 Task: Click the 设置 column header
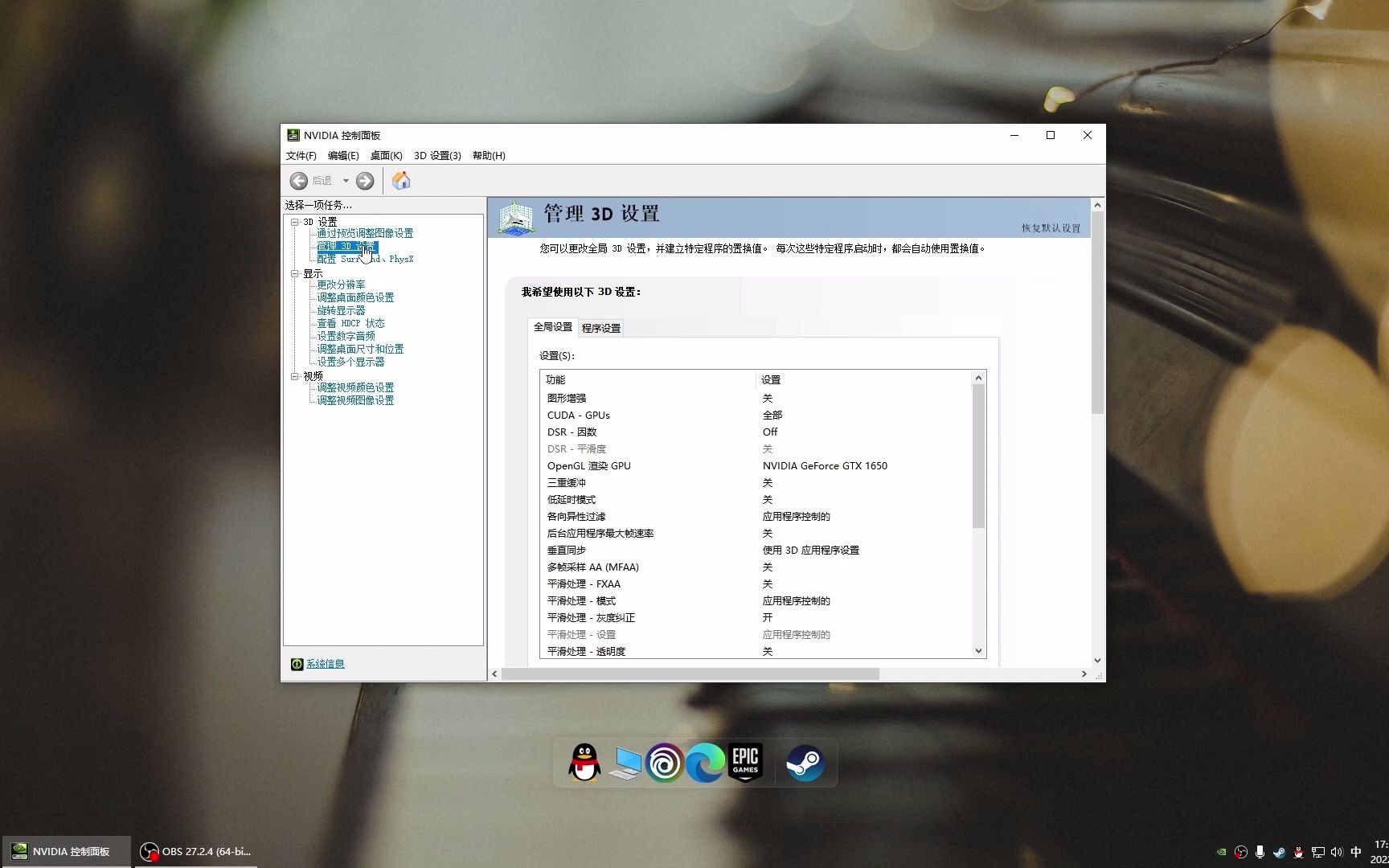coord(864,379)
